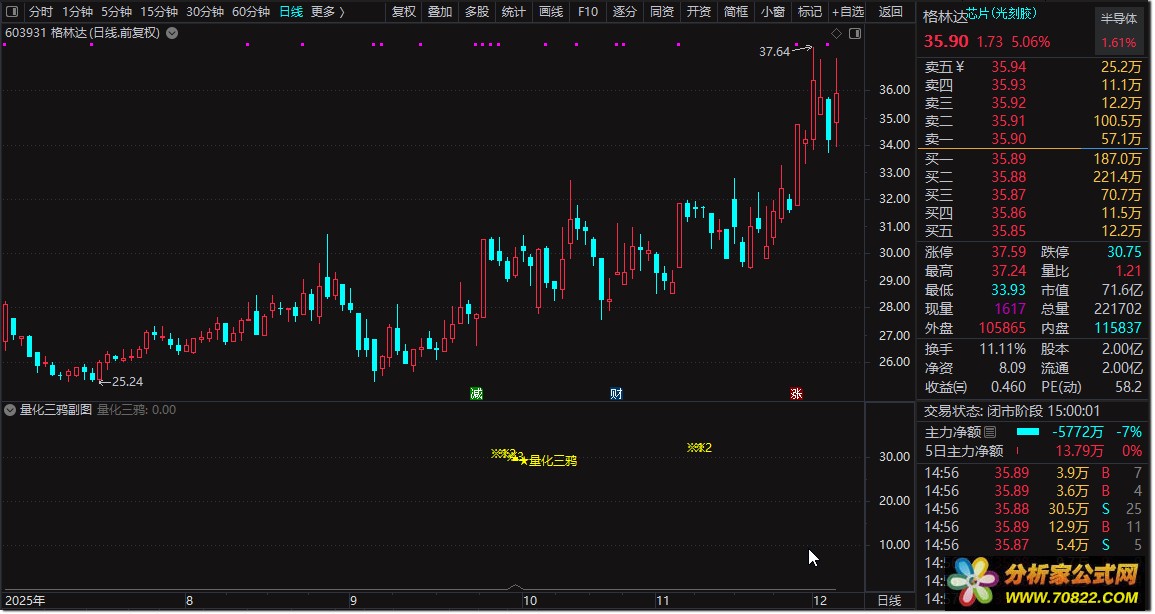The image size is (1155, 614).
Task: Expand the 更多 period options
Action: click(328, 12)
